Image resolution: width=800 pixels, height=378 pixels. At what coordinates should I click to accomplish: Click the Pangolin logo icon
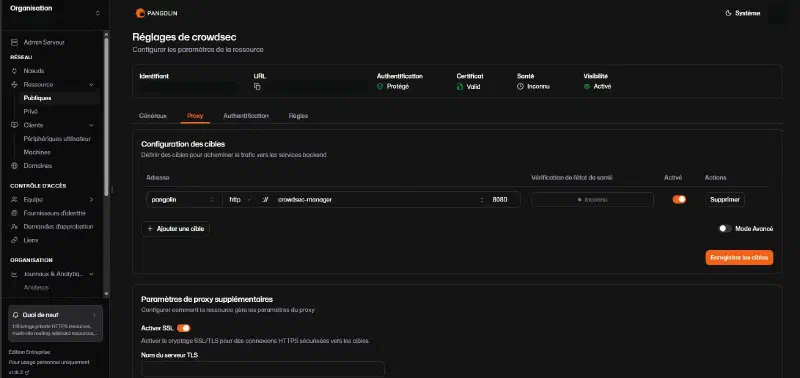[140, 13]
